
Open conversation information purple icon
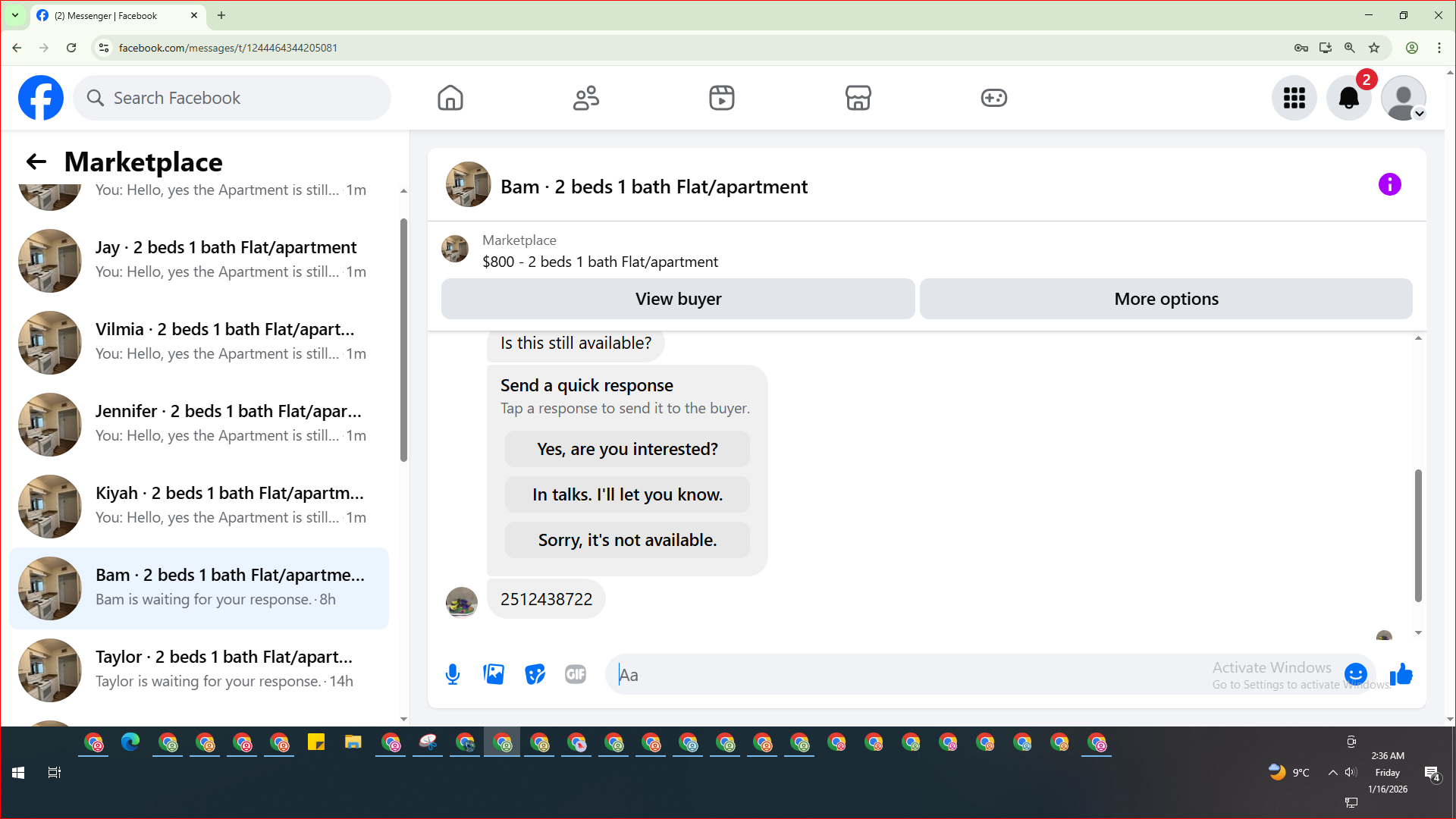[1389, 184]
